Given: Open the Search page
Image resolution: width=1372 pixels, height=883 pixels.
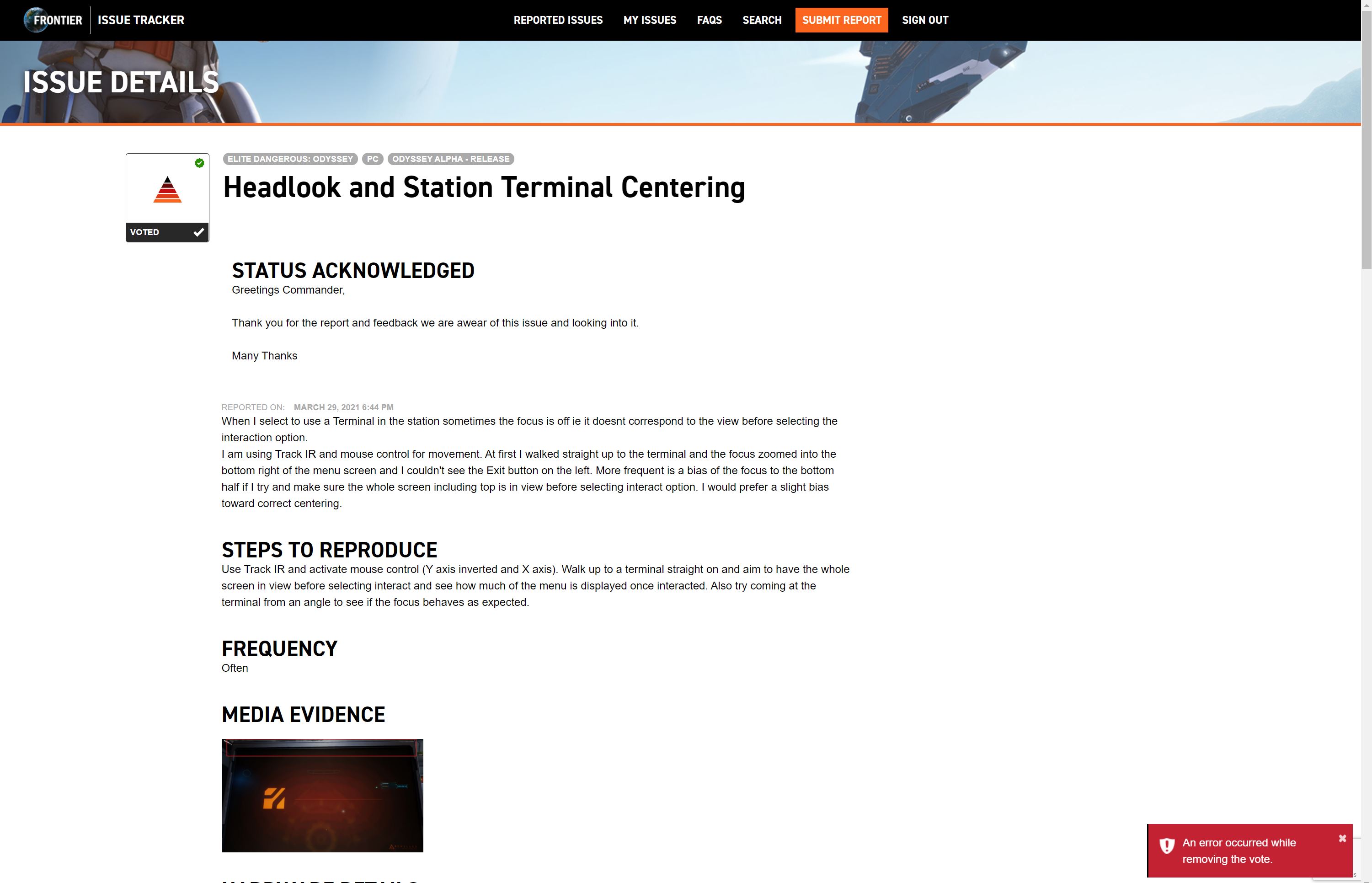Looking at the screenshot, I should [x=762, y=20].
